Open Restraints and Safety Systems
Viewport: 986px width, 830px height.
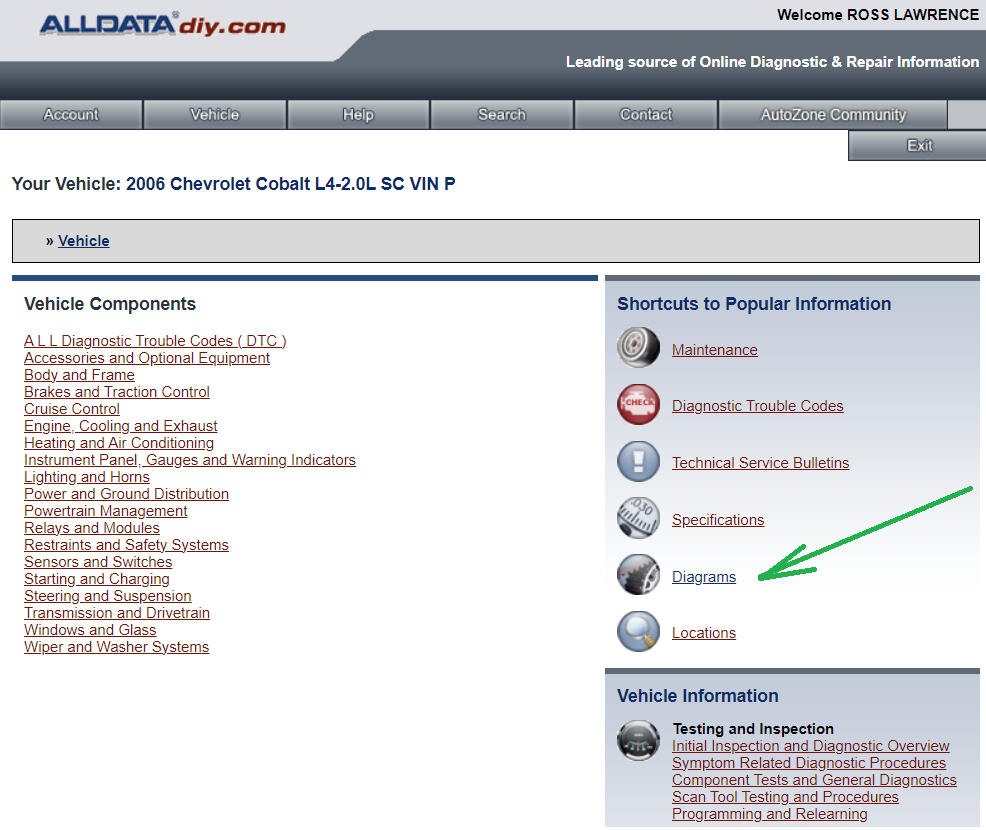pos(126,545)
